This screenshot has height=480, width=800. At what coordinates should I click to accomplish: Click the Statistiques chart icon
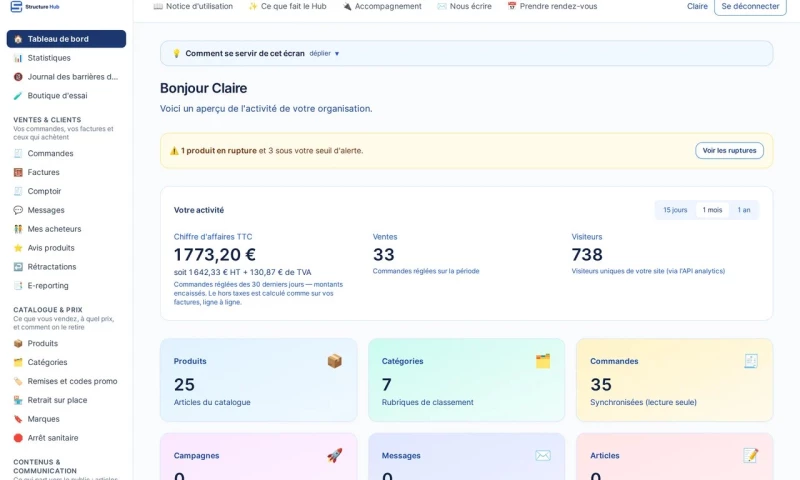pyautogui.click(x=18, y=58)
